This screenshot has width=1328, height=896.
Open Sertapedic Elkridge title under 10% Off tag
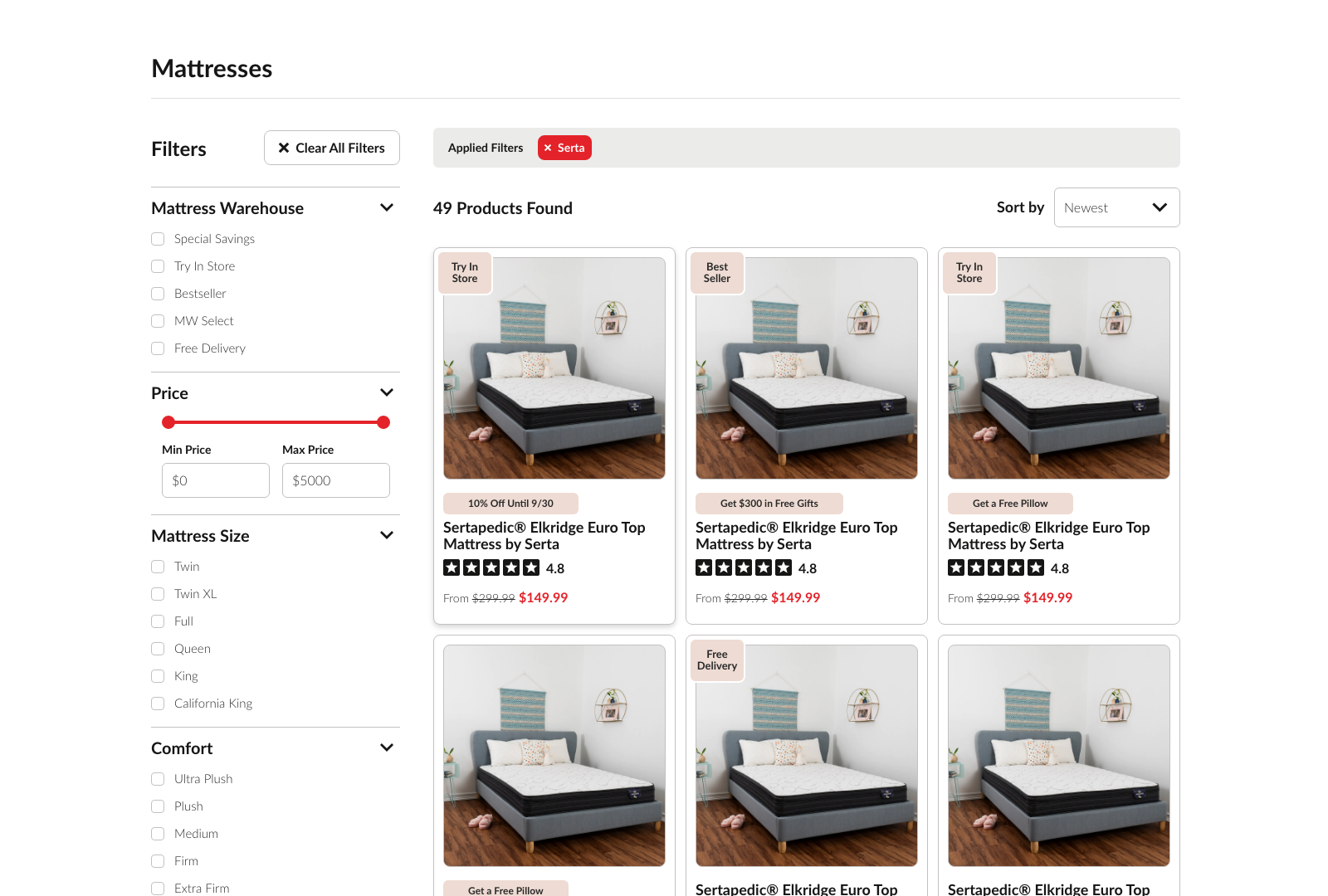544,536
